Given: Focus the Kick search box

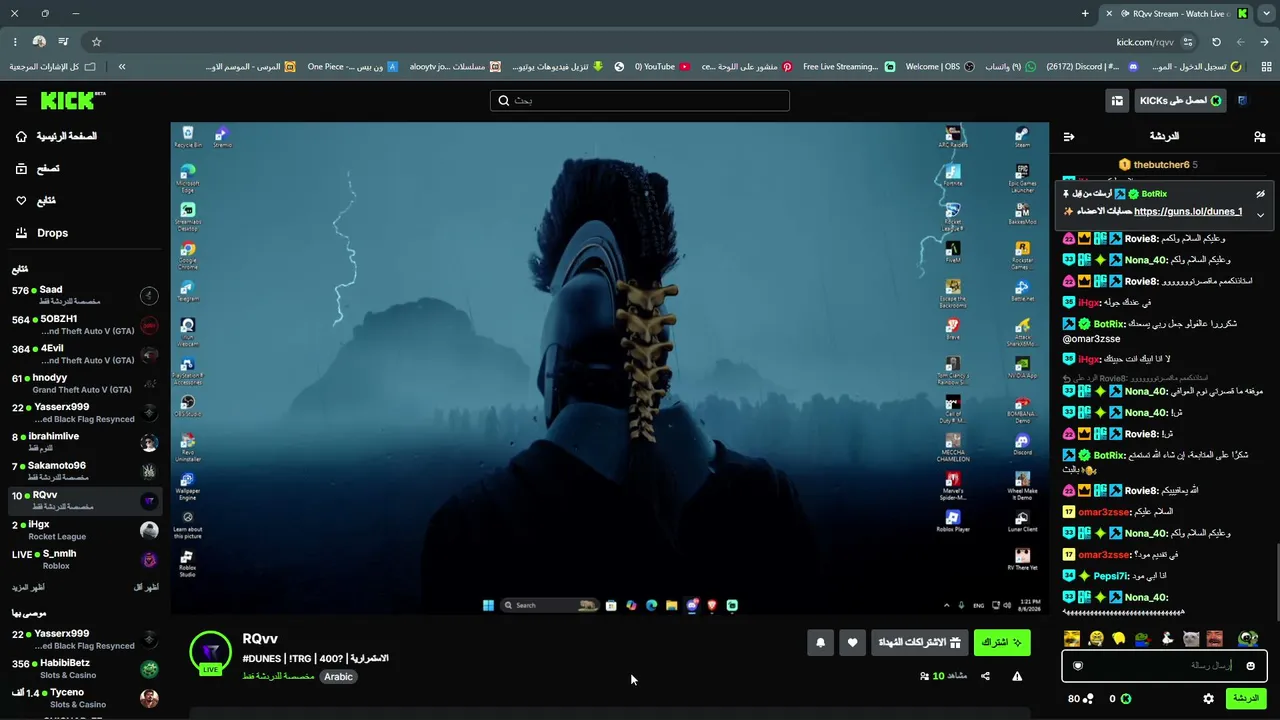Looking at the screenshot, I should (x=640, y=101).
